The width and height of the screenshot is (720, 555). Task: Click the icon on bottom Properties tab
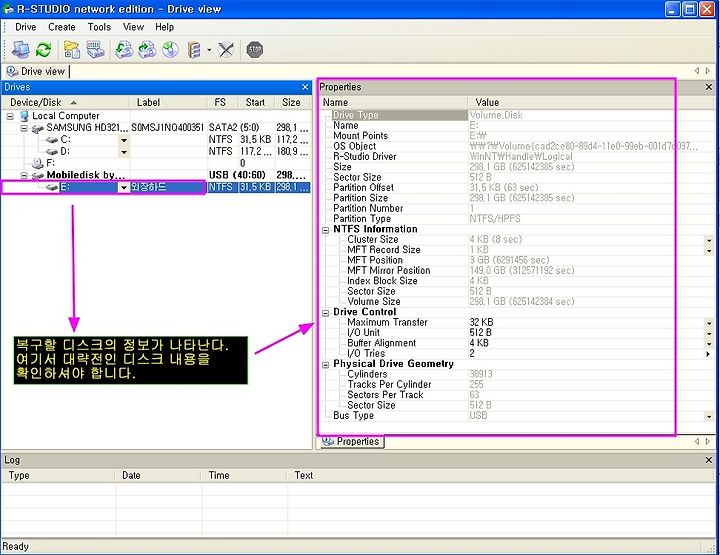click(x=328, y=442)
